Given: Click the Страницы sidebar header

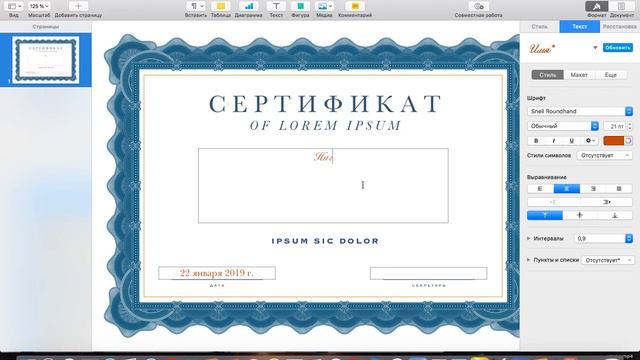Looking at the screenshot, I should click(x=46, y=27).
